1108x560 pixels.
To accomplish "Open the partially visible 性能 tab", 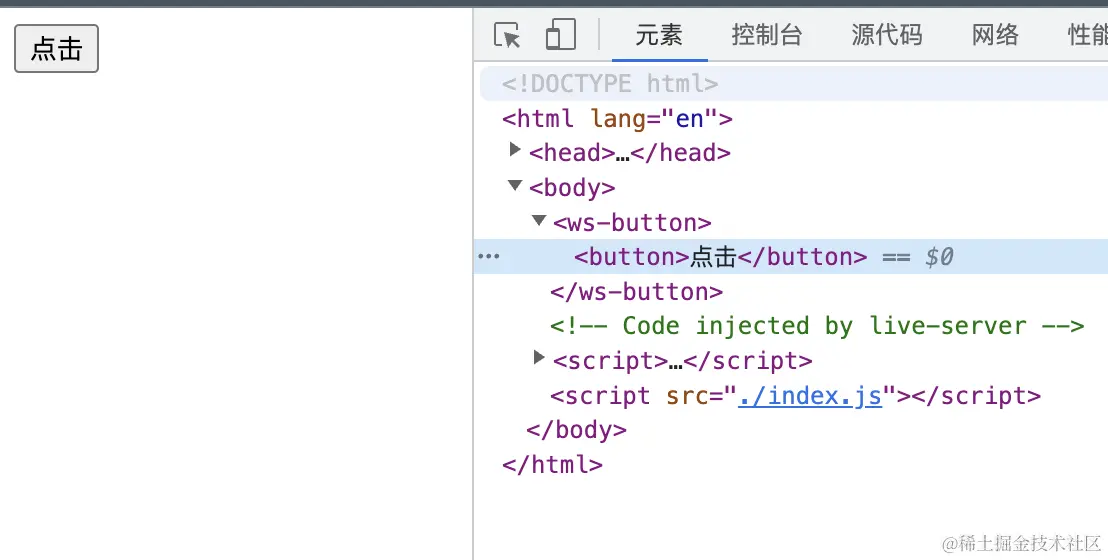I will tap(1088, 35).
